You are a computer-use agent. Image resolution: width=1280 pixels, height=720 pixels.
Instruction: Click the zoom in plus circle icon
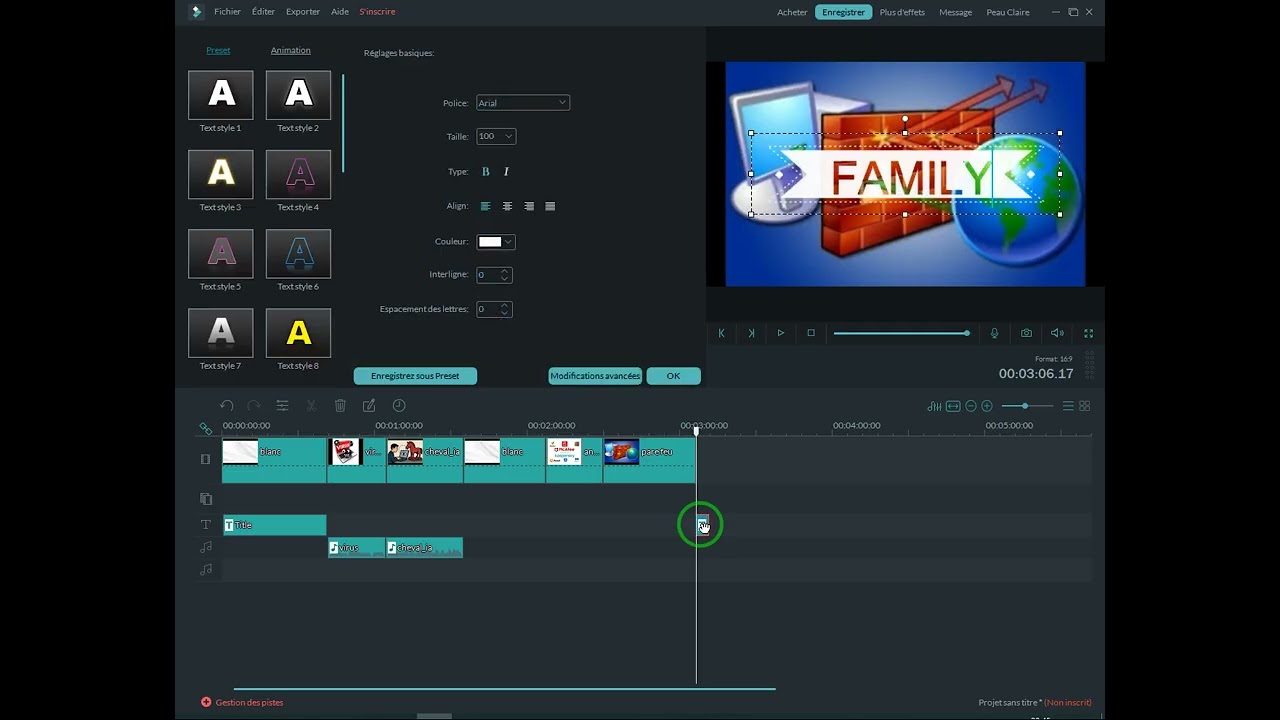click(x=987, y=406)
